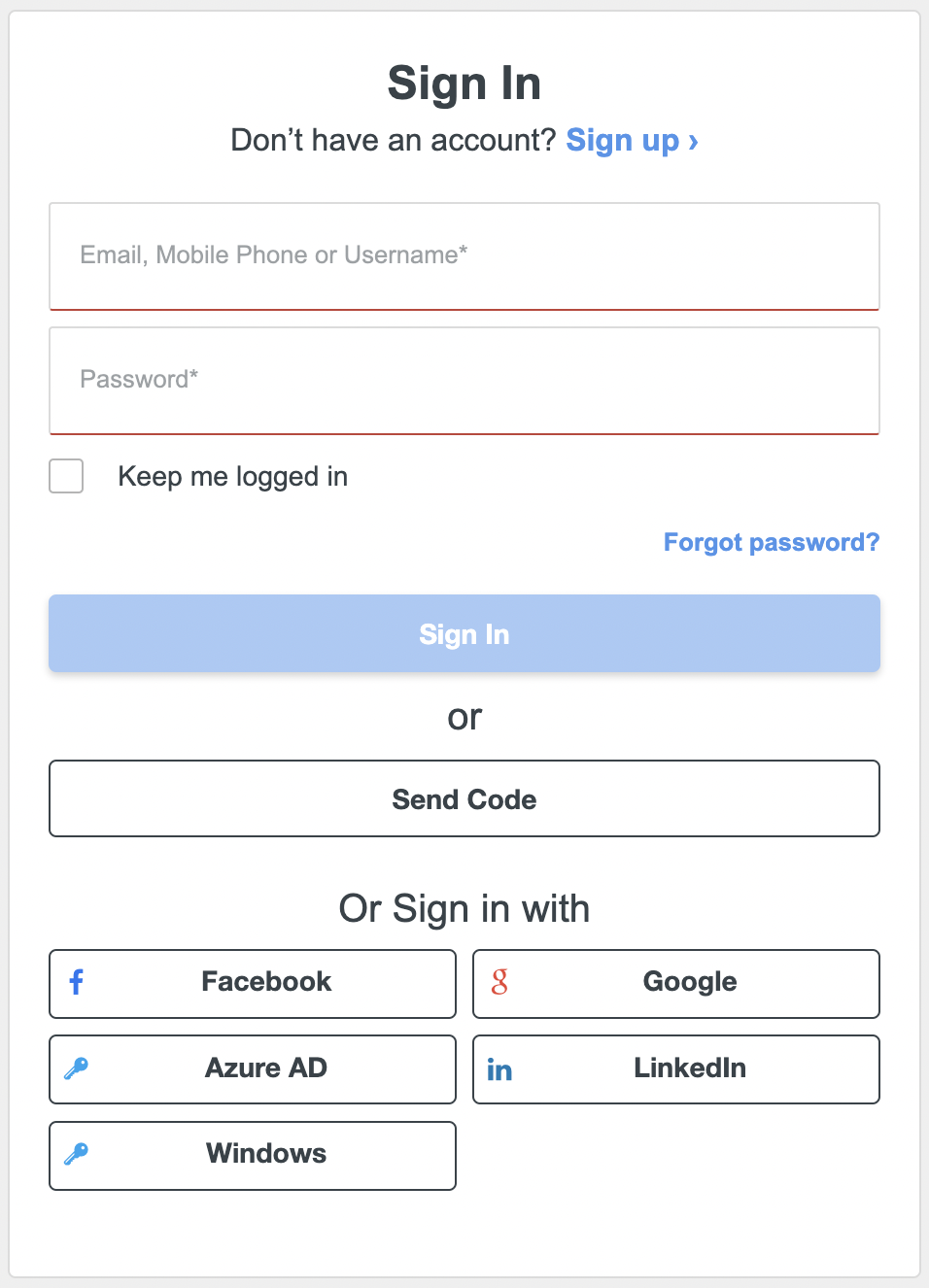
Task: Click the Sign In page heading
Action: (x=464, y=84)
